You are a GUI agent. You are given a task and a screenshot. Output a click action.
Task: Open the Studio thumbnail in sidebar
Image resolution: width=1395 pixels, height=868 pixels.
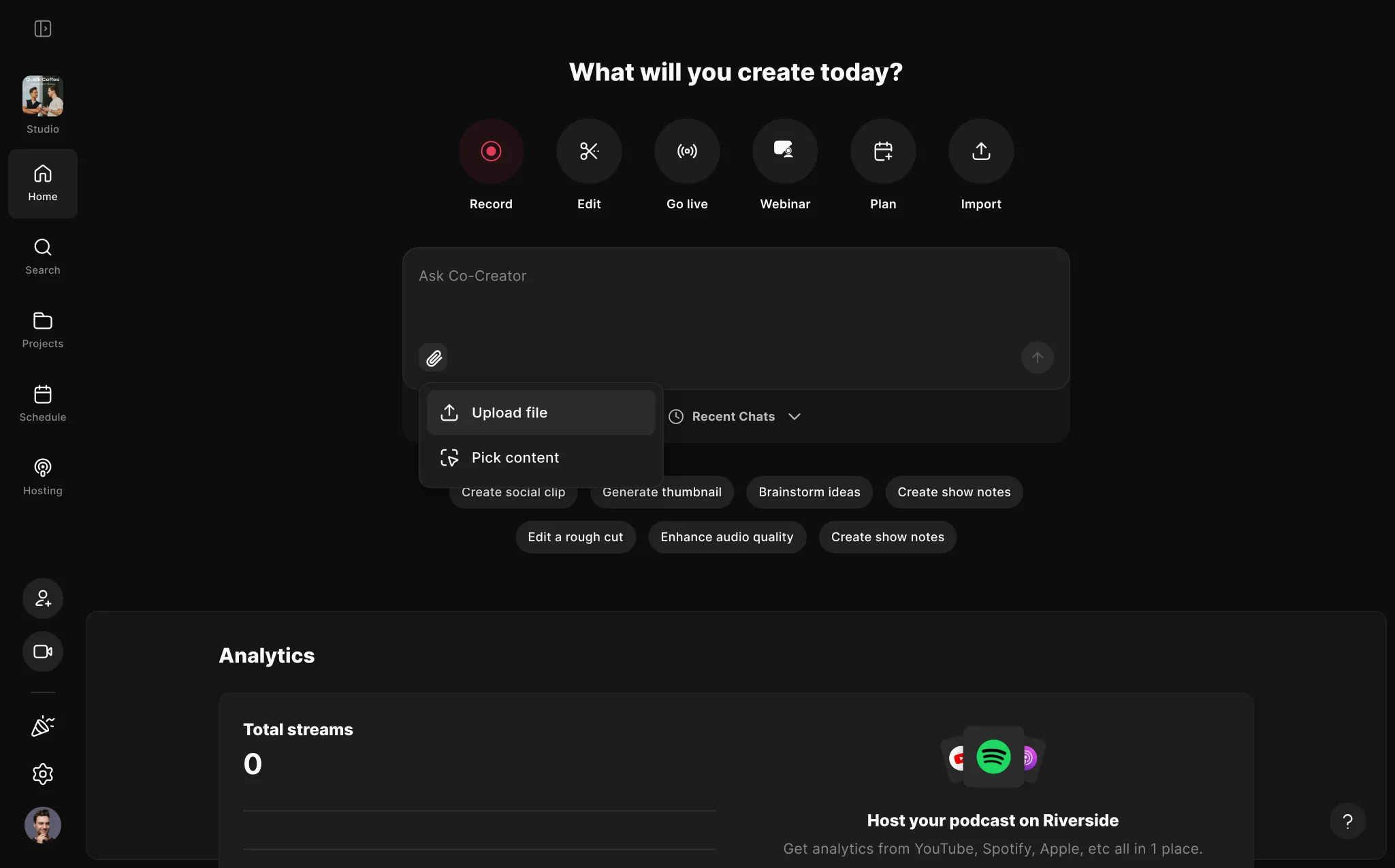43,96
